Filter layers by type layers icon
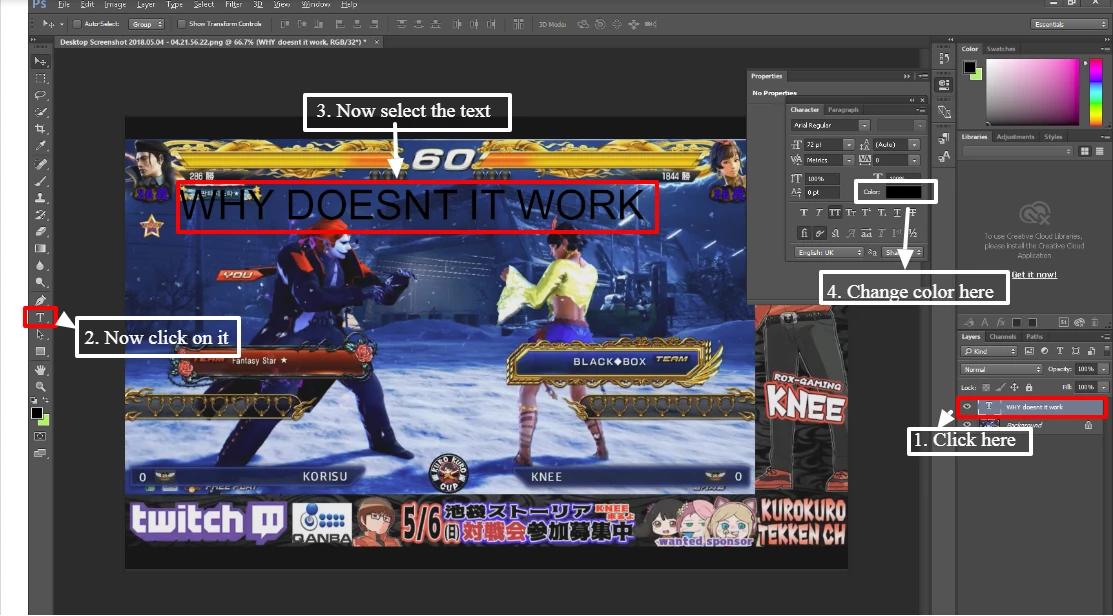 click(1060, 351)
